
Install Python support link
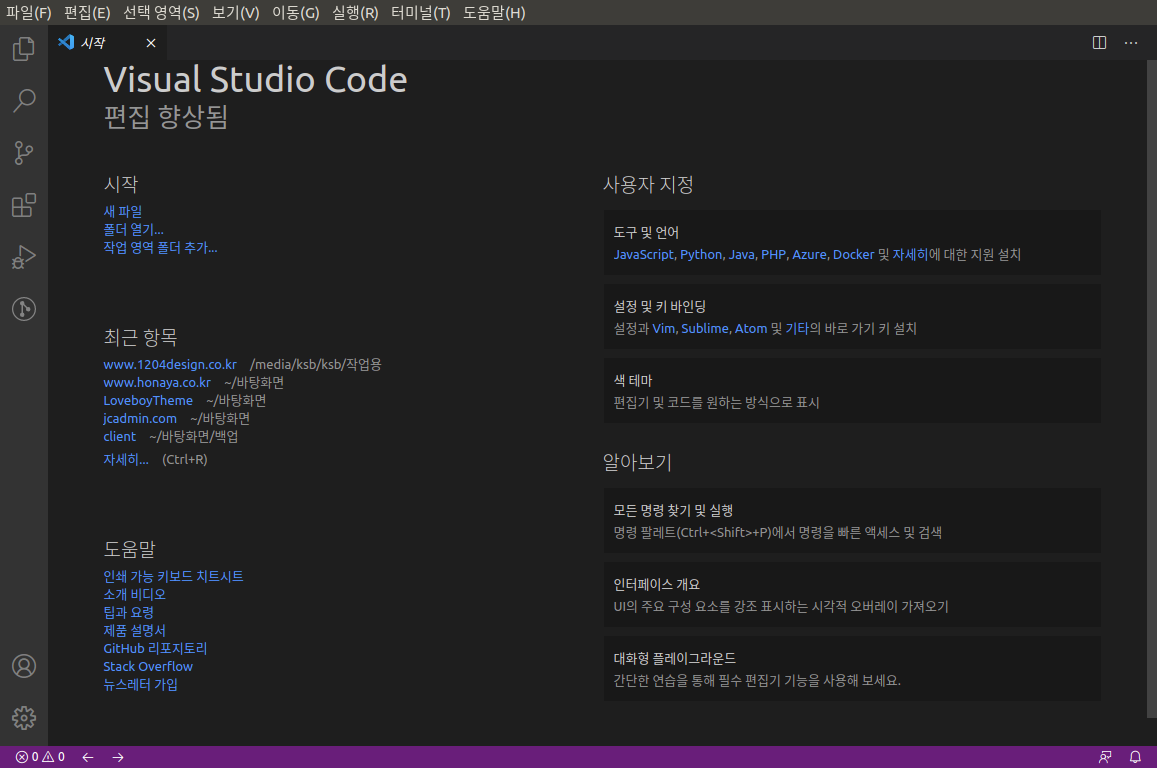coord(701,255)
